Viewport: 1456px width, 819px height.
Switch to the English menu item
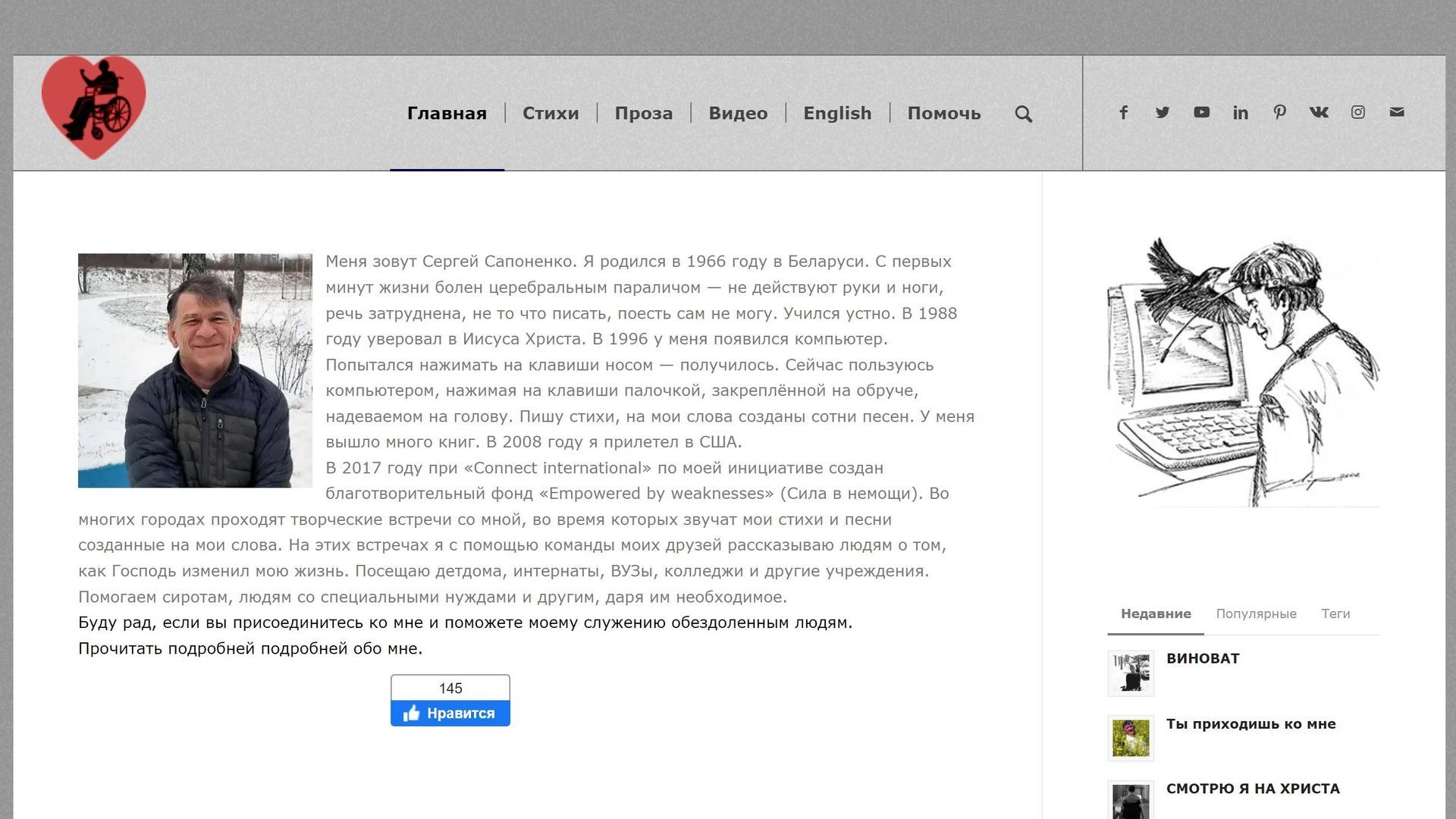coord(837,113)
